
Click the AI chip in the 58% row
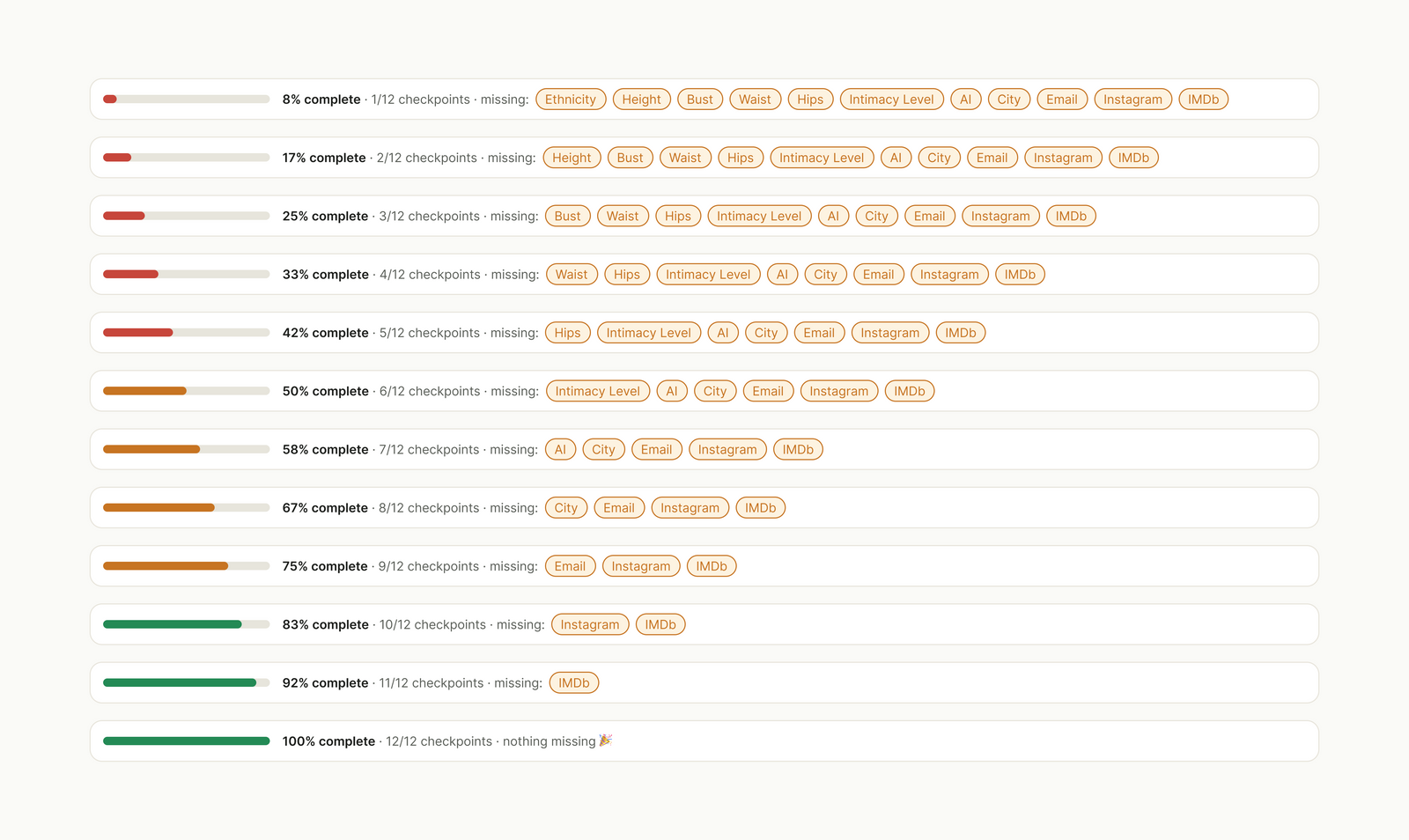[x=560, y=449]
